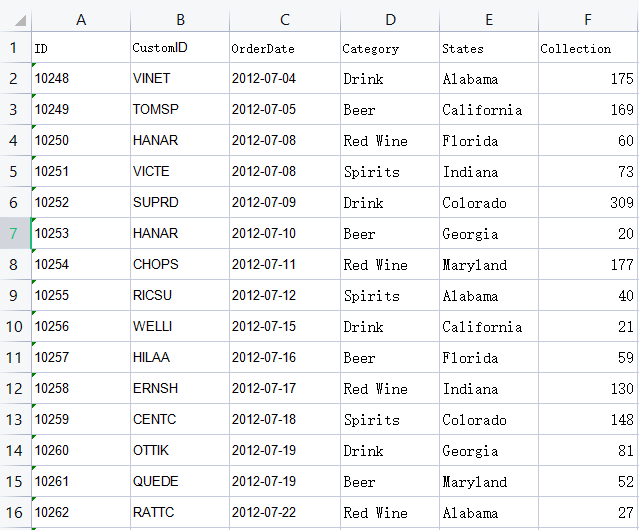Select column C header
This screenshot has height=530, width=639.
tap(285, 20)
